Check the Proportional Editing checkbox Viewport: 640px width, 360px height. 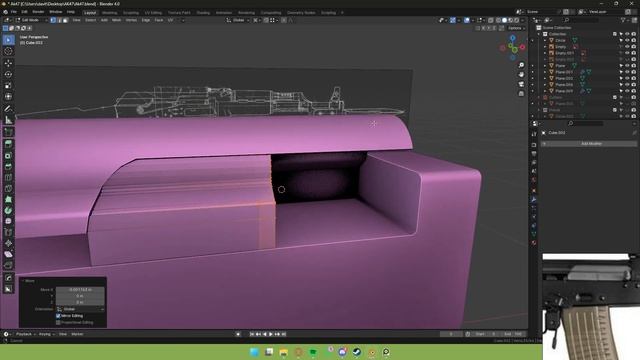[58, 322]
